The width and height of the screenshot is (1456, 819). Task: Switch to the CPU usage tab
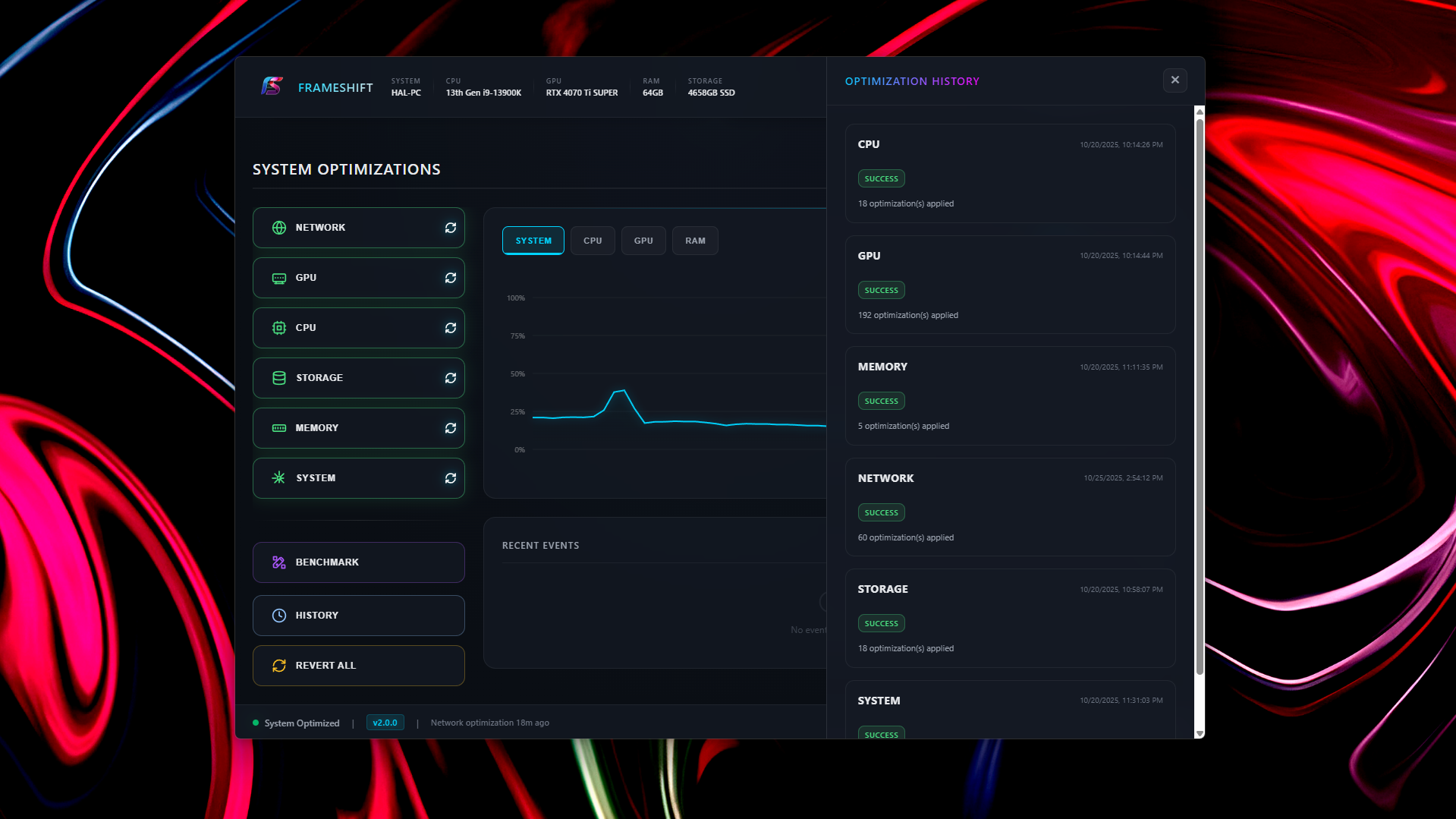pyautogui.click(x=592, y=240)
